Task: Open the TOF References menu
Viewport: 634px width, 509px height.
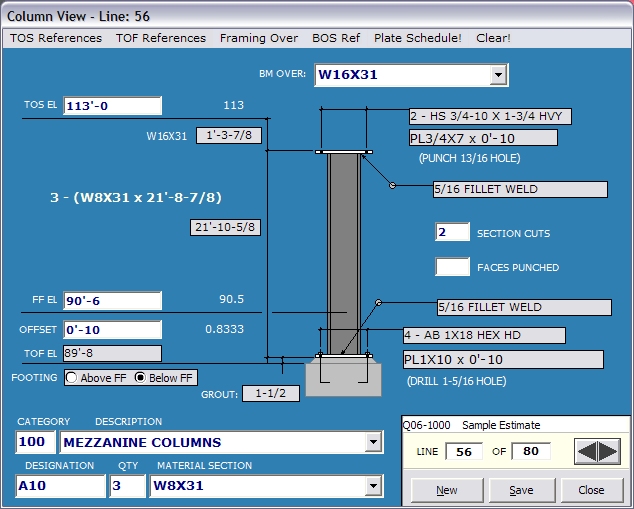Action: coord(161,38)
